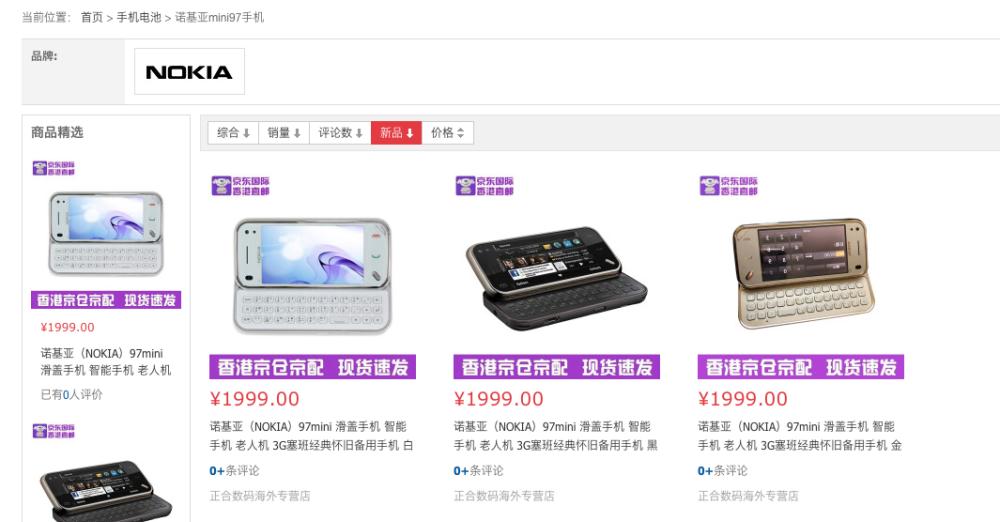This screenshot has height=522, width=1000.
Task: Open the white Nokia 97mini product image
Action: [312, 276]
